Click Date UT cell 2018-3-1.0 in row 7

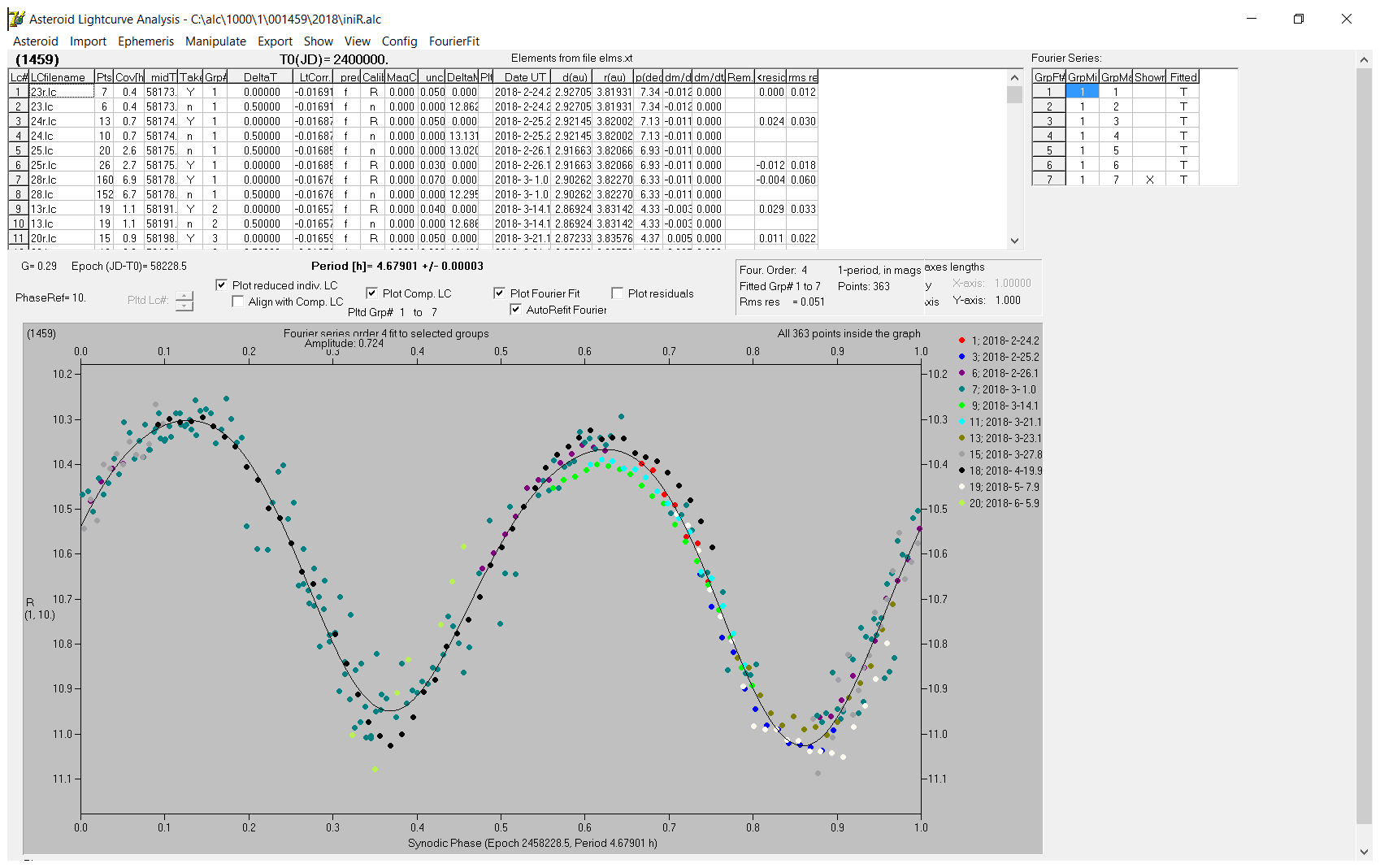pos(523,180)
